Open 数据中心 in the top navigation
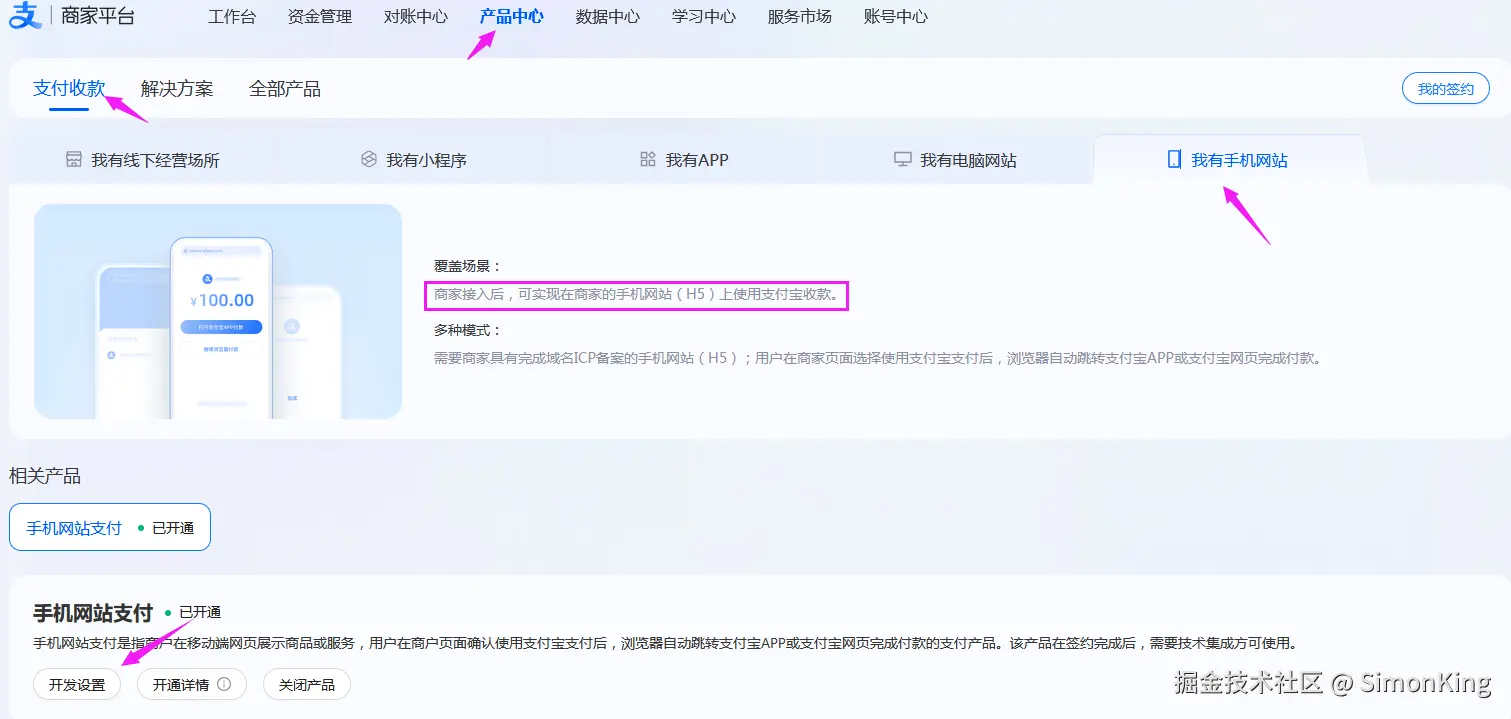 coord(608,16)
